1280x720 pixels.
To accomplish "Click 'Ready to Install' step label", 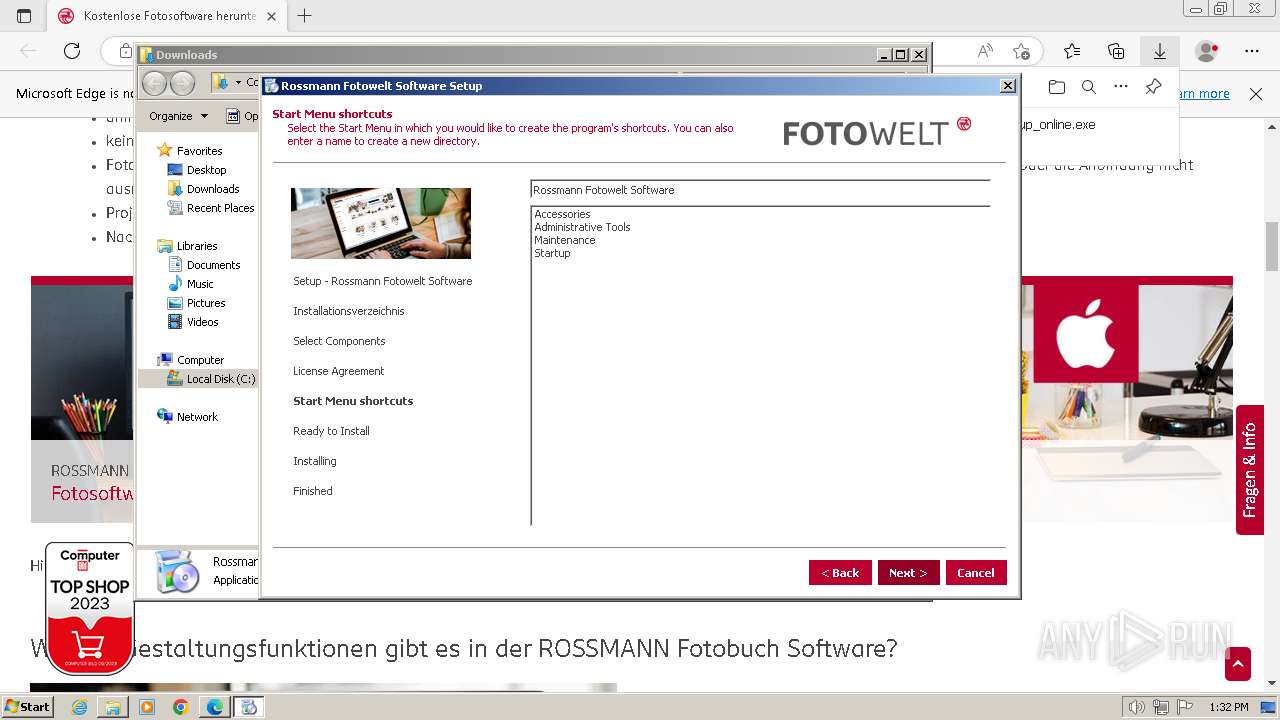I will [x=331, y=431].
